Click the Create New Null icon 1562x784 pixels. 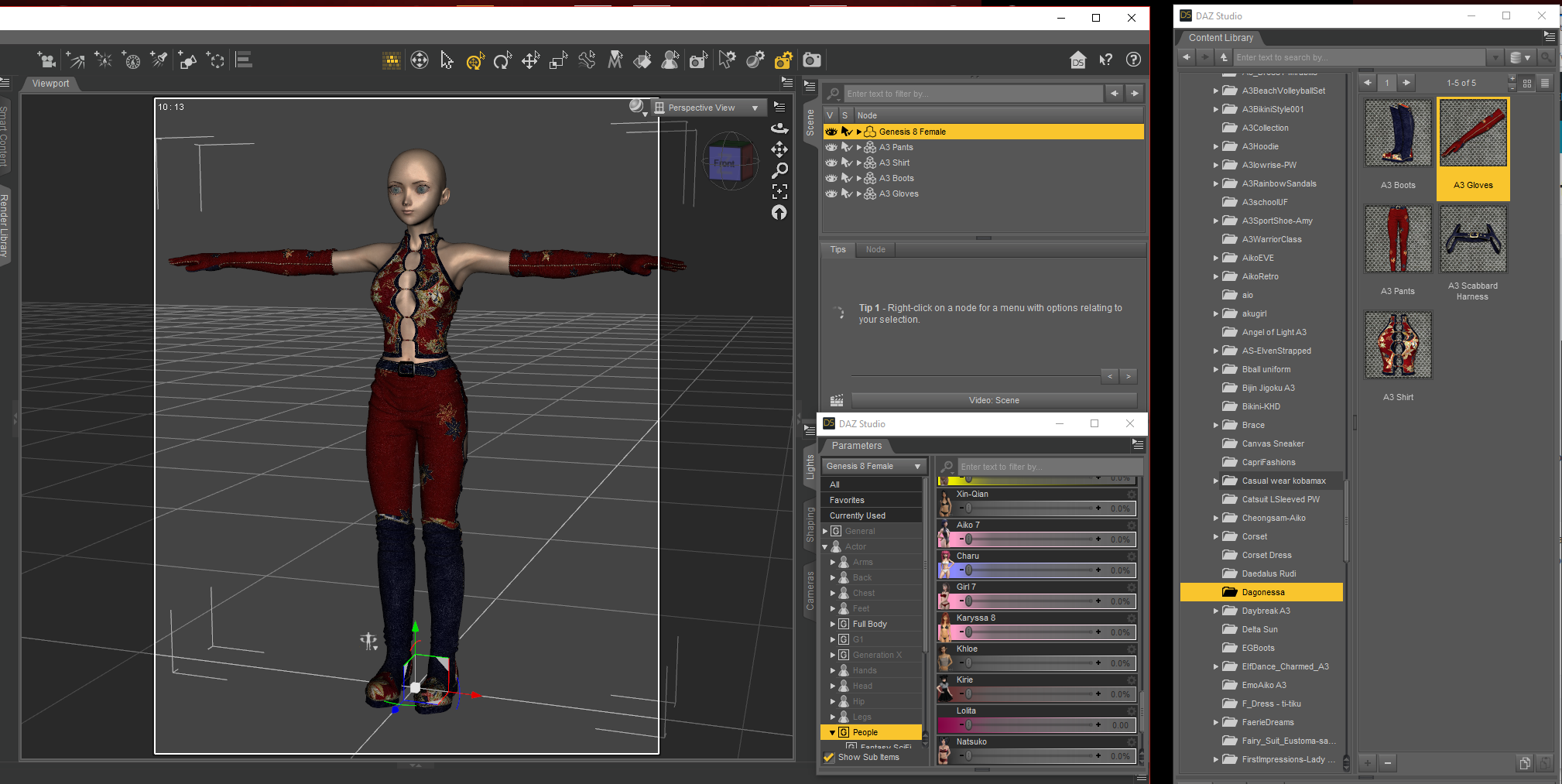(216, 60)
